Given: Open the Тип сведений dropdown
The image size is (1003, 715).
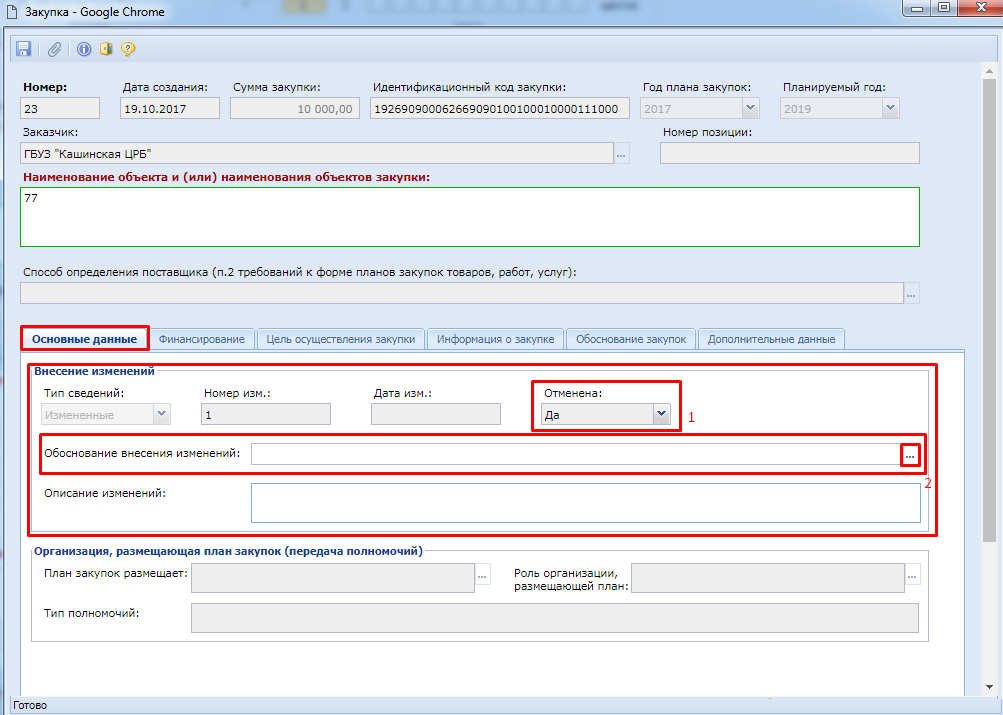Looking at the screenshot, I should click(x=162, y=414).
